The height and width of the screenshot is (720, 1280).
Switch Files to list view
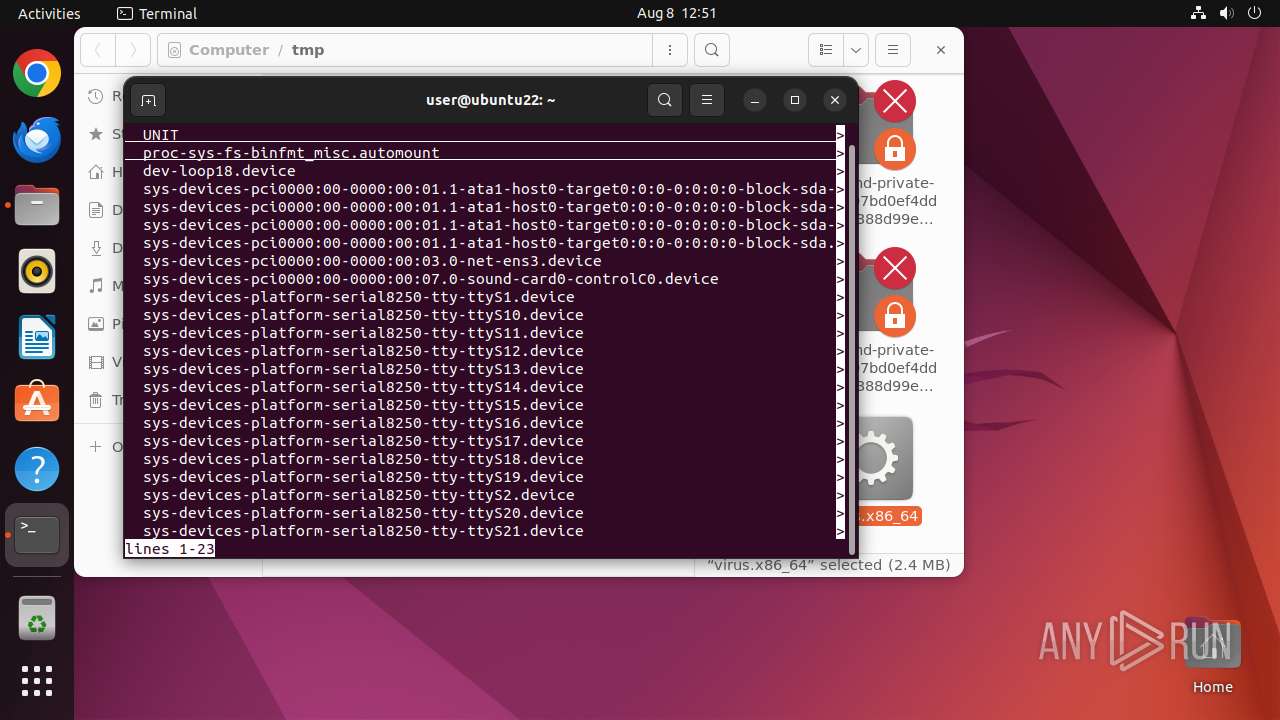coord(825,50)
